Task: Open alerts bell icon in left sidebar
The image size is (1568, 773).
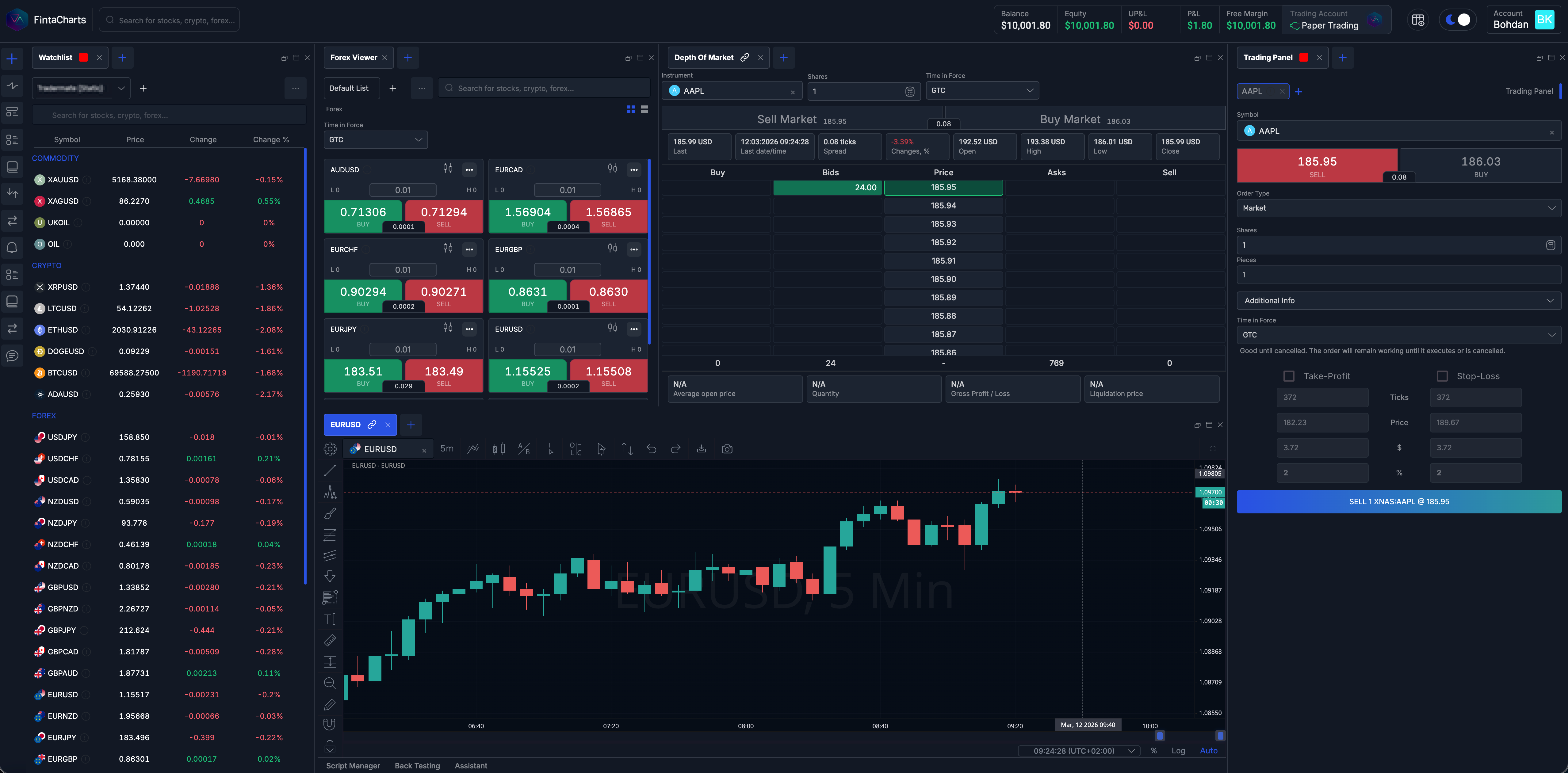Action: tap(12, 248)
